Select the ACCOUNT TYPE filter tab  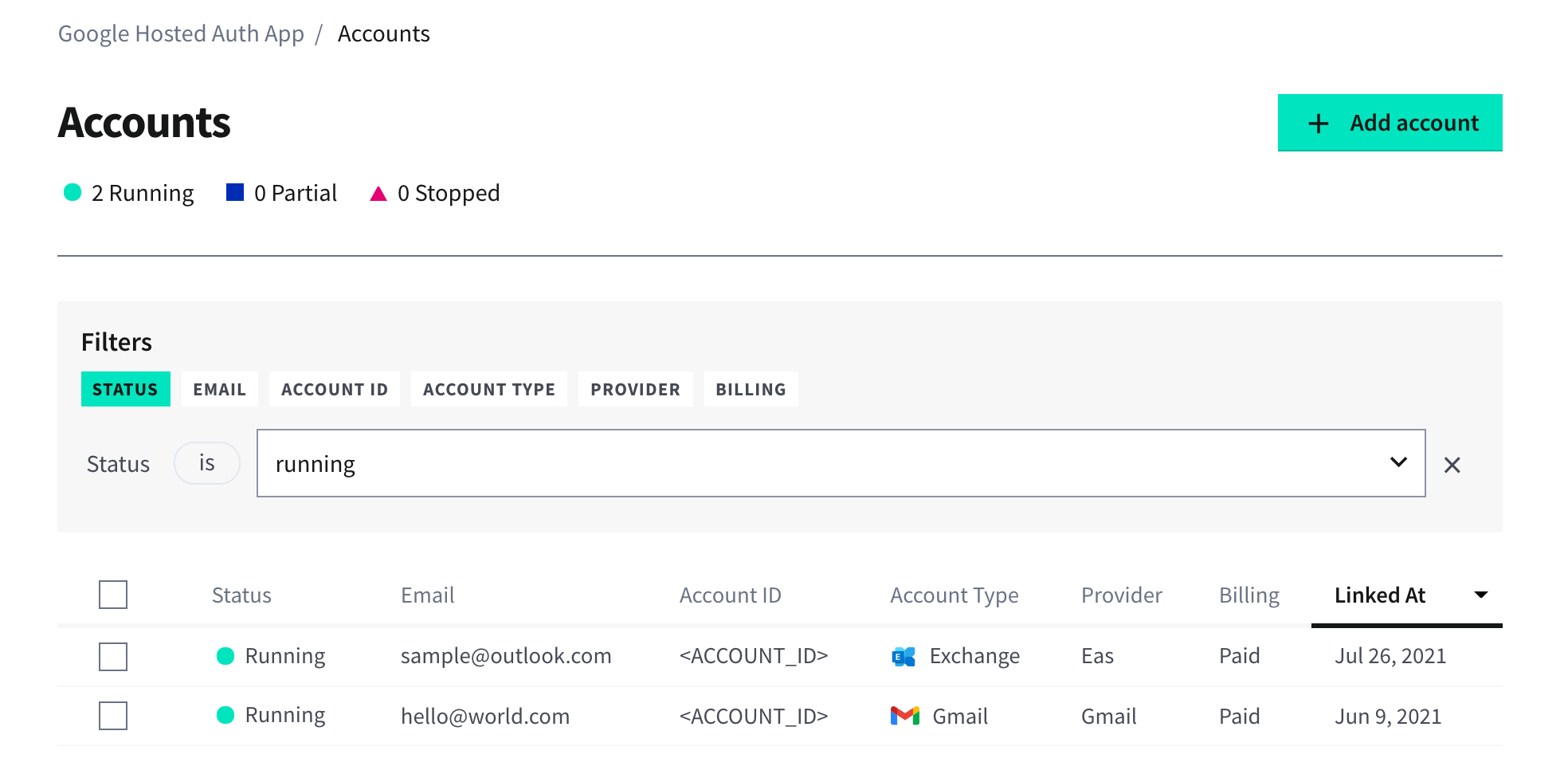[488, 389]
